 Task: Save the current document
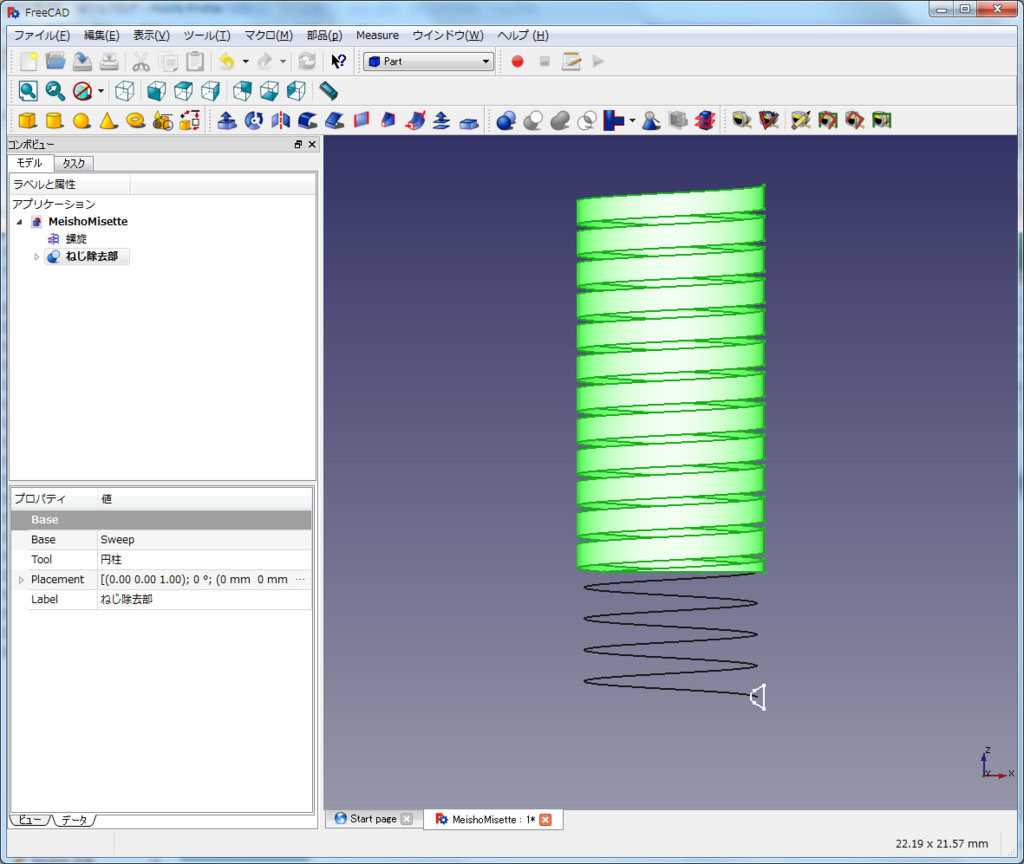pyautogui.click(x=82, y=61)
